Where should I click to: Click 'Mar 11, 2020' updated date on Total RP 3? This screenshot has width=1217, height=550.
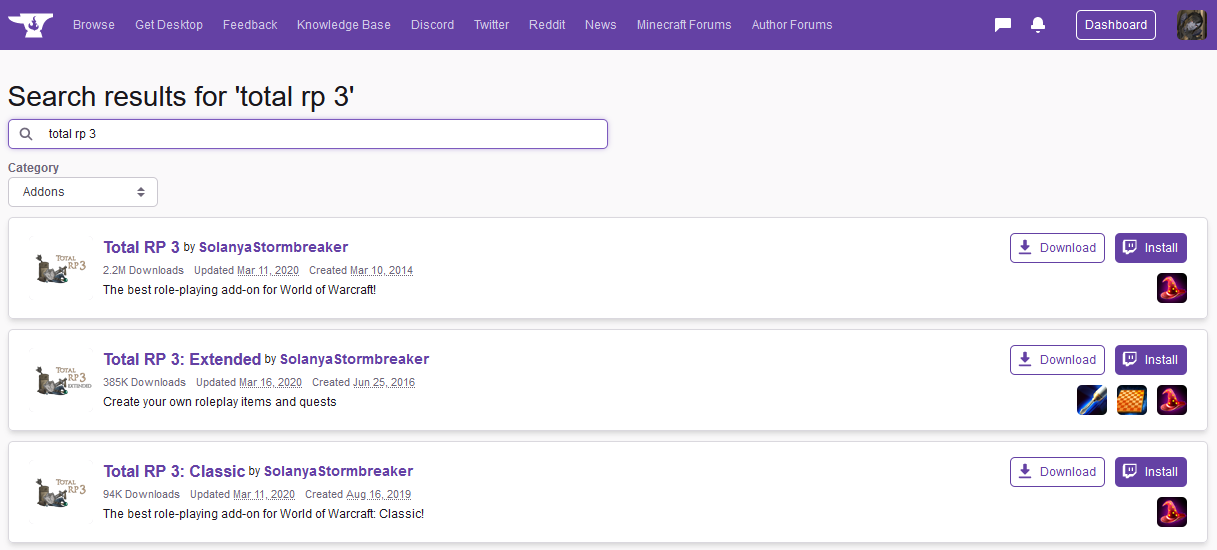(x=268, y=271)
